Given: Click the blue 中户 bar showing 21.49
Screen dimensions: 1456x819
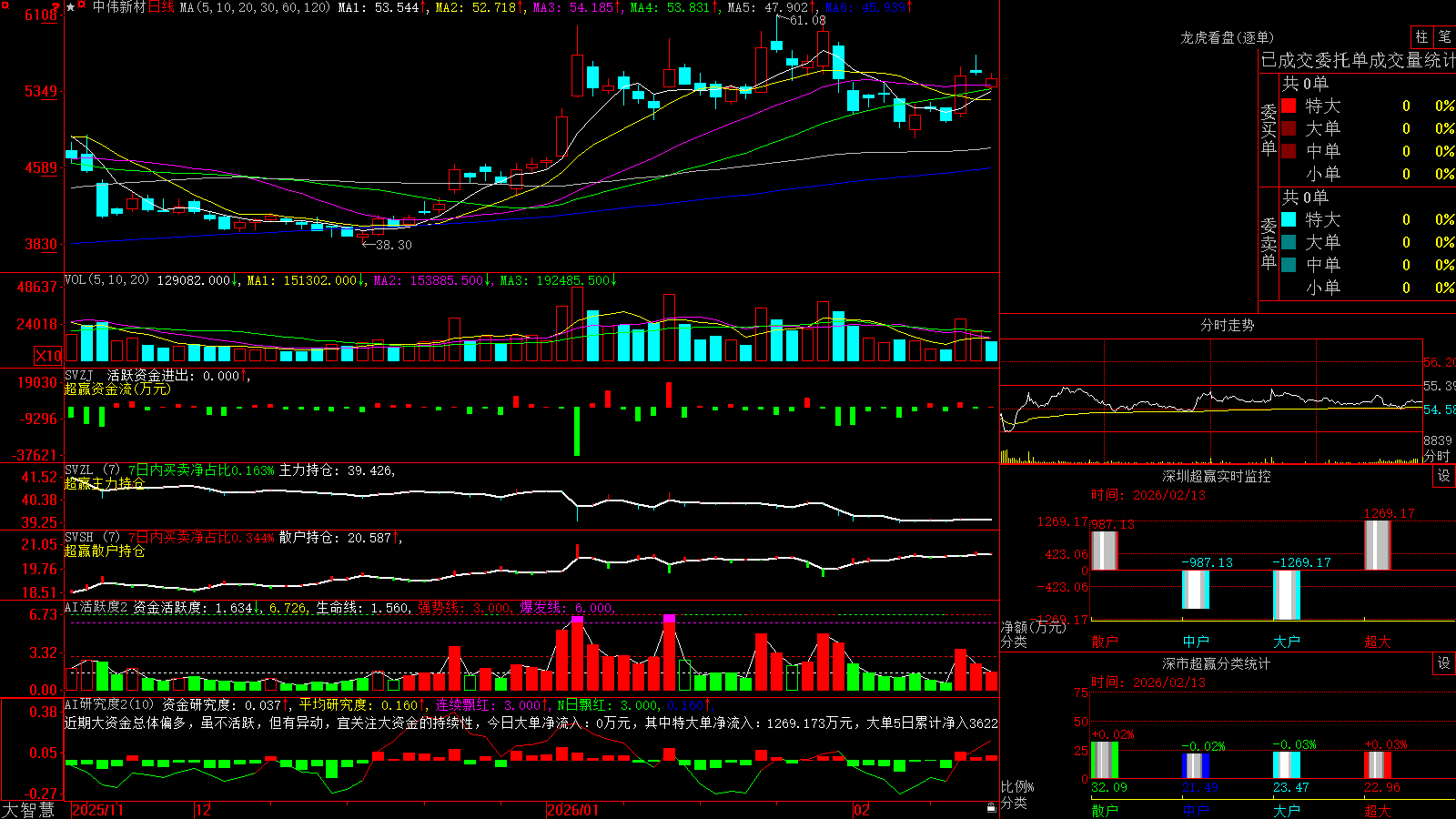Looking at the screenshot, I should pyautogui.click(x=1196, y=766).
